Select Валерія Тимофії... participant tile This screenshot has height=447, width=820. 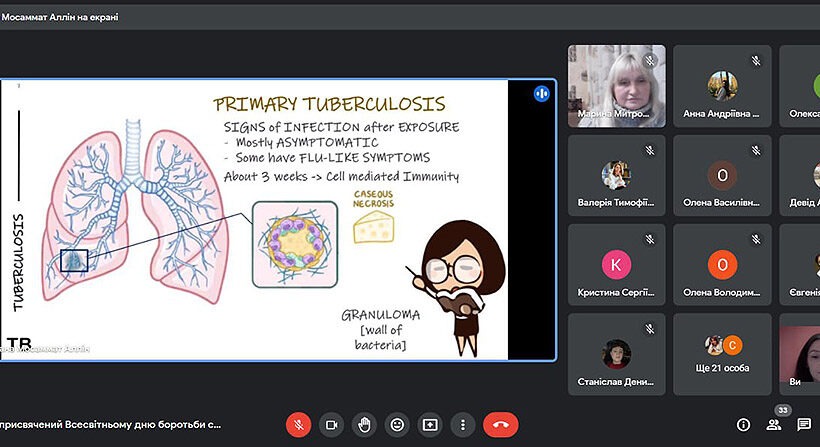coord(617,176)
